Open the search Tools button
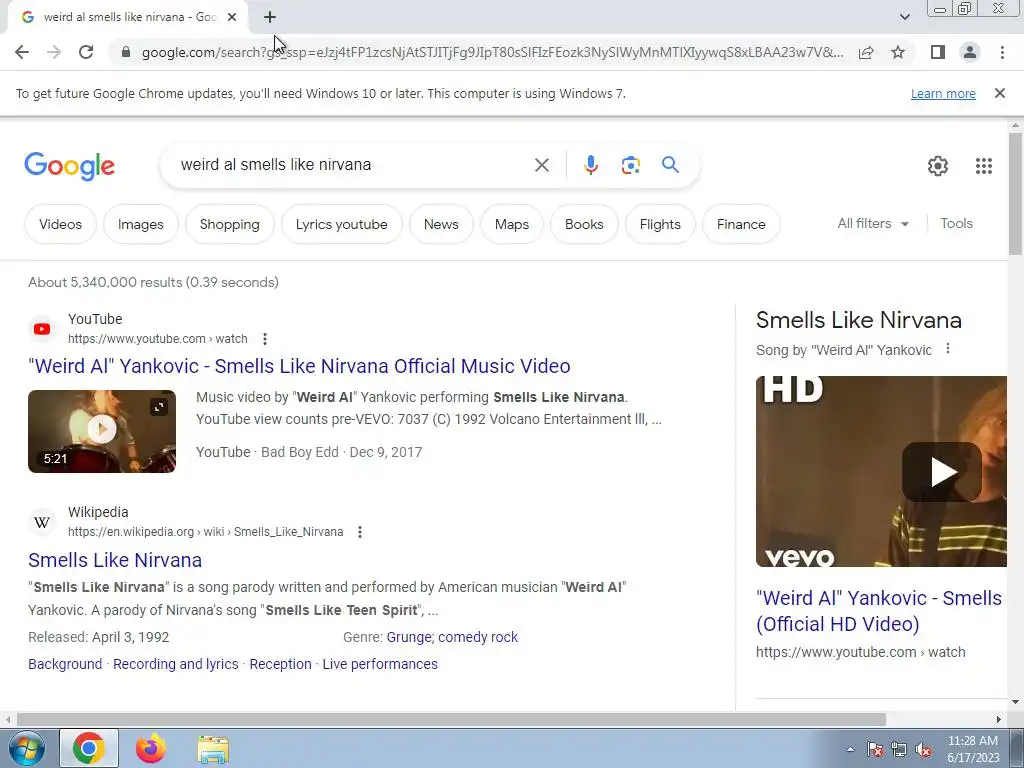1024x768 pixels. 956,223
